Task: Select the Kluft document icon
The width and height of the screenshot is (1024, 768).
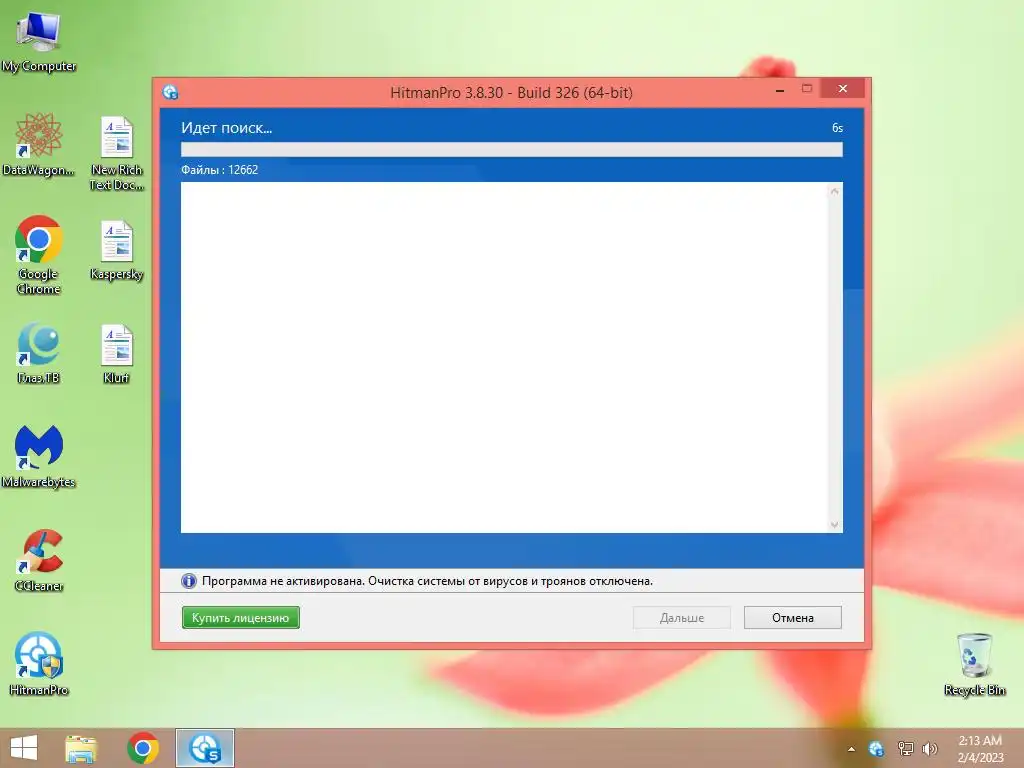Action: pos(117,353)
